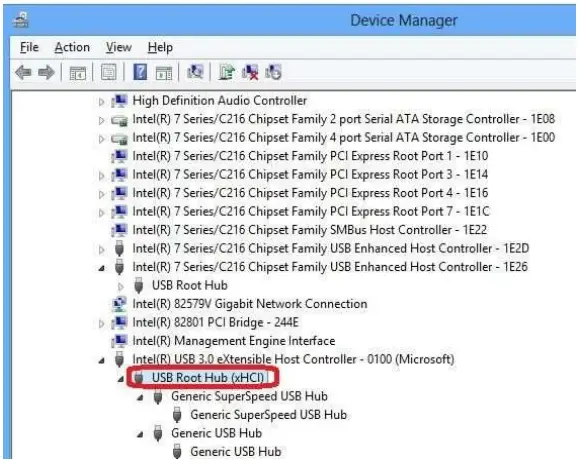Select 4 port Serial ATA Storage Controller - 1E00
580x465 pixels.
(x=344, y=137)
